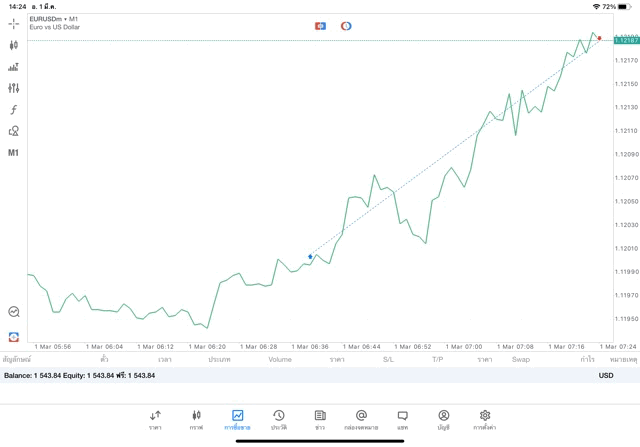Sort by the S/L column header

coord(388,360)
